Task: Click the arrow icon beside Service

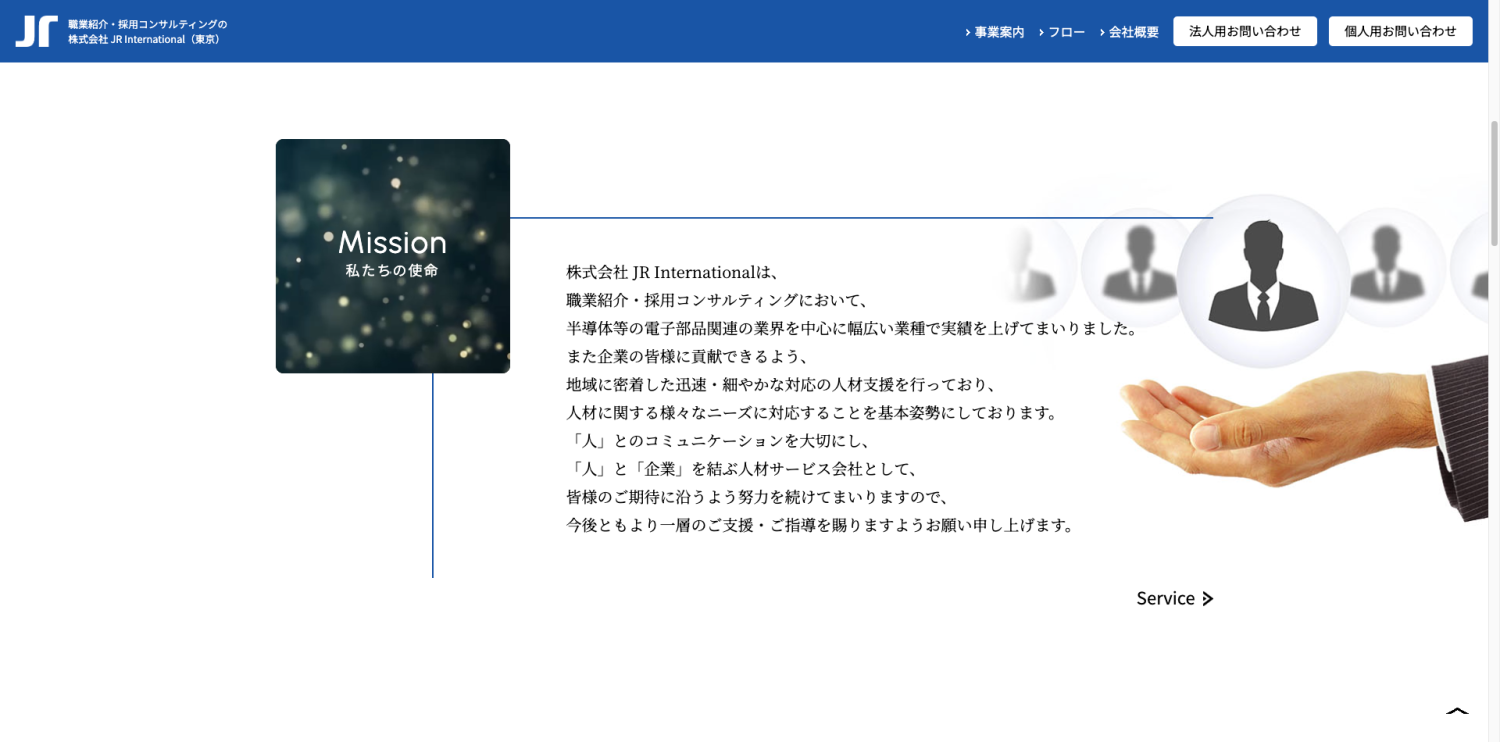Action: (x=1208, y=599)
